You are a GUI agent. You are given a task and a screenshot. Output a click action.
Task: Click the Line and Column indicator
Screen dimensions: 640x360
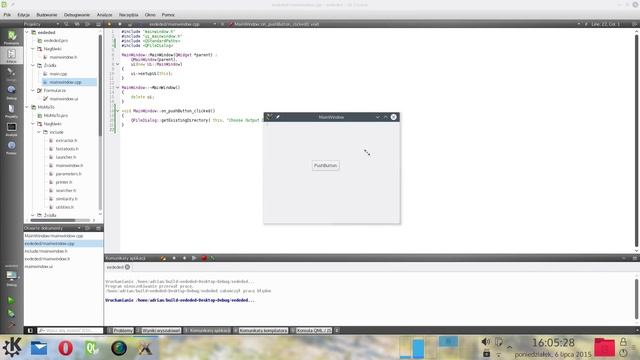pyautogui.click(x=605, y=24)
